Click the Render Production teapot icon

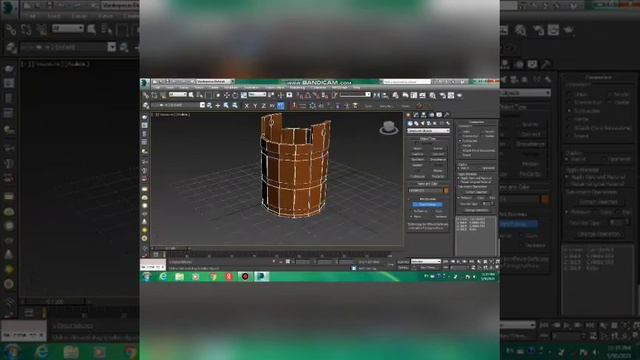pos(460,95)
